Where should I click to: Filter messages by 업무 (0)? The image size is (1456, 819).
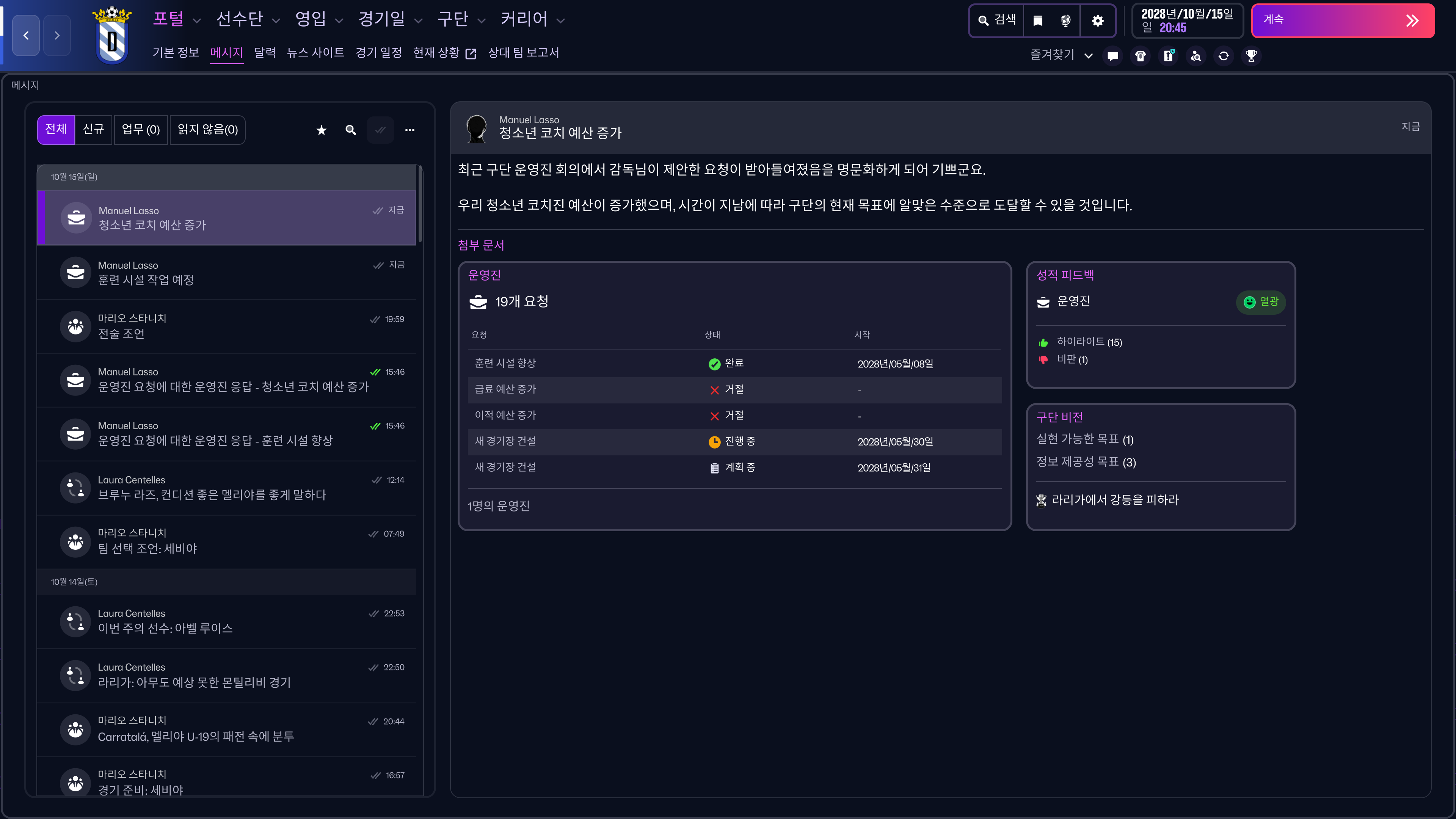pos(141,130)
